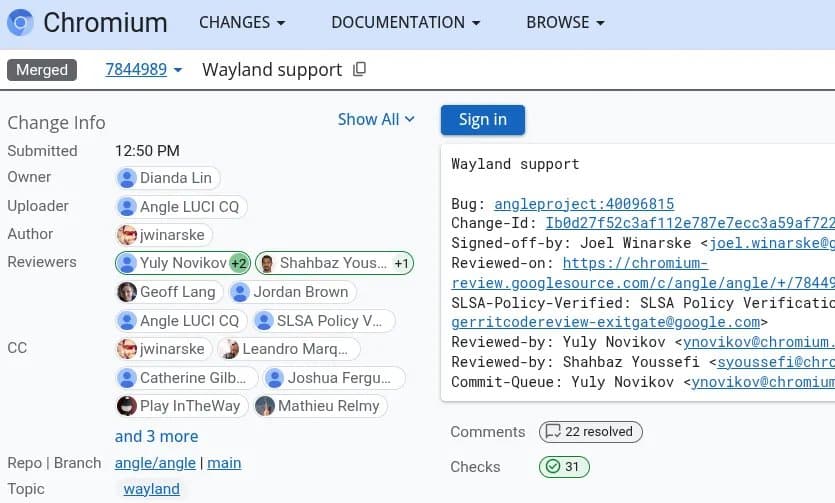Open the Reviewed-on chromium-review URL
Screen dimensions: 835x503
coord(643,273)
